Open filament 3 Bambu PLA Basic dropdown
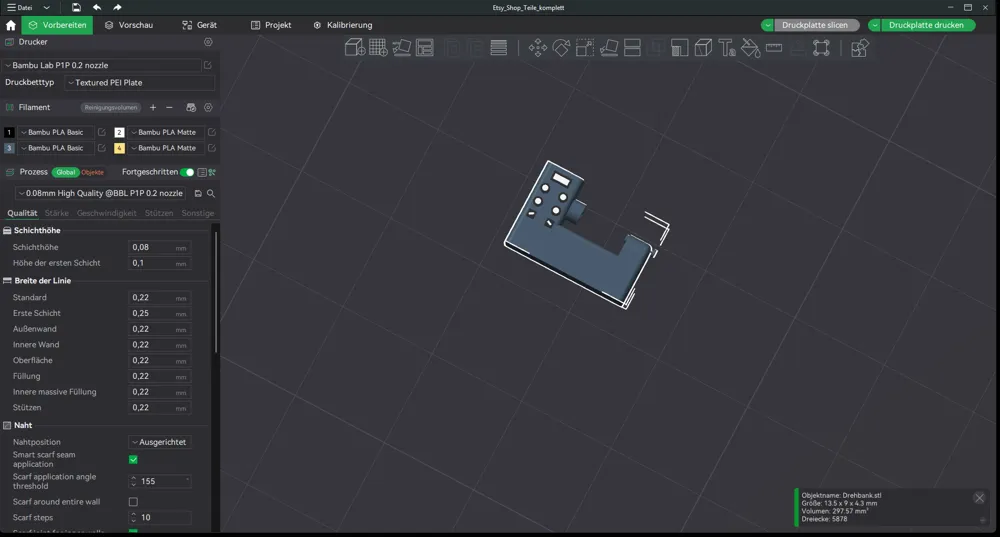The image size is (1000, 537). pyautogui.click(x=55, y=148)
